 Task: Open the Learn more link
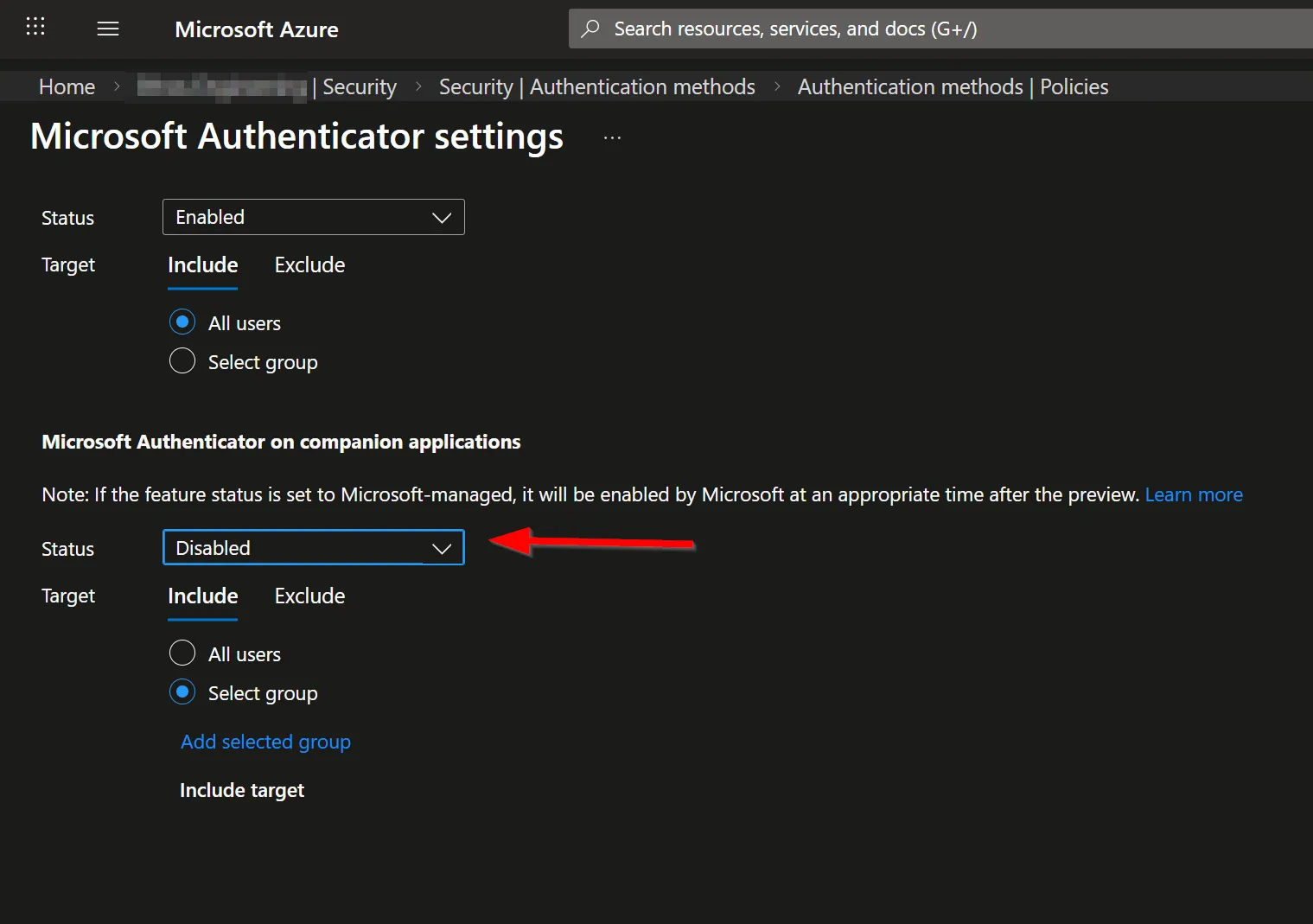(1194, 495)
